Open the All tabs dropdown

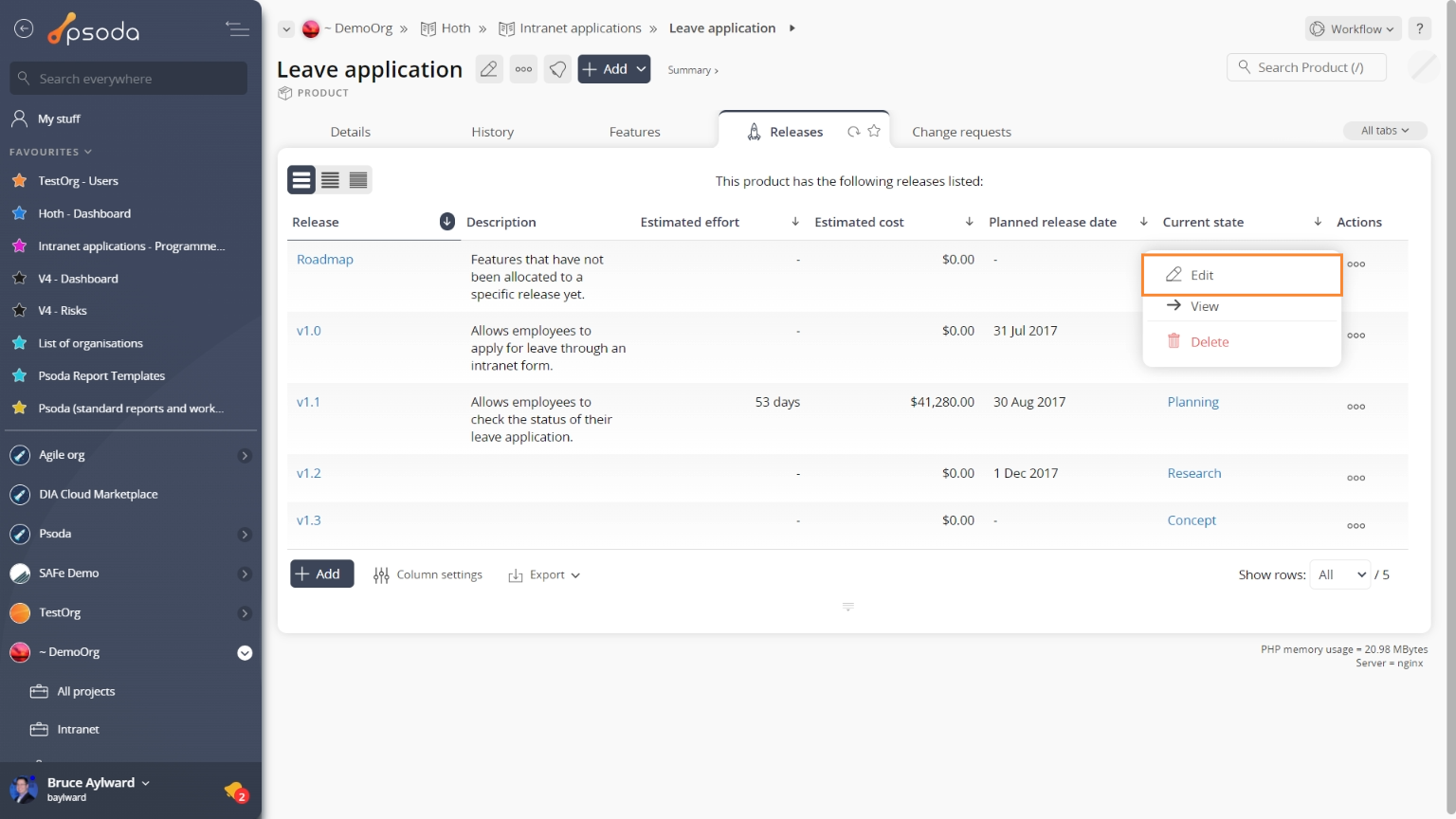click(1385, 131)
